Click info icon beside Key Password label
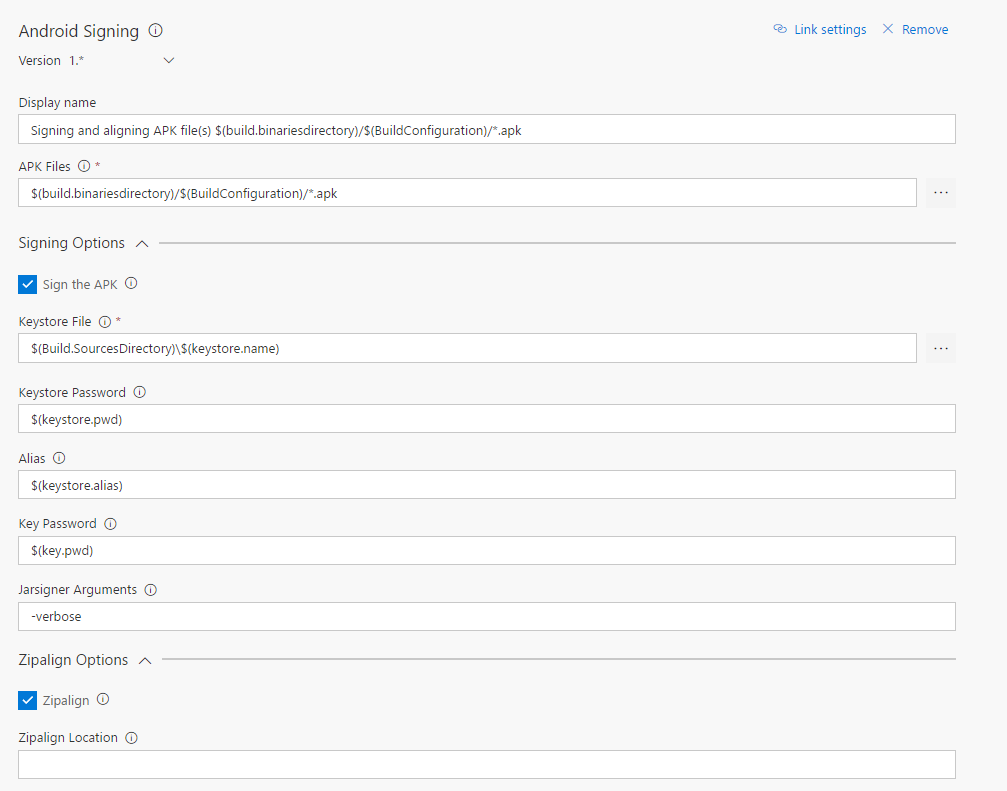 coord(110,524)
